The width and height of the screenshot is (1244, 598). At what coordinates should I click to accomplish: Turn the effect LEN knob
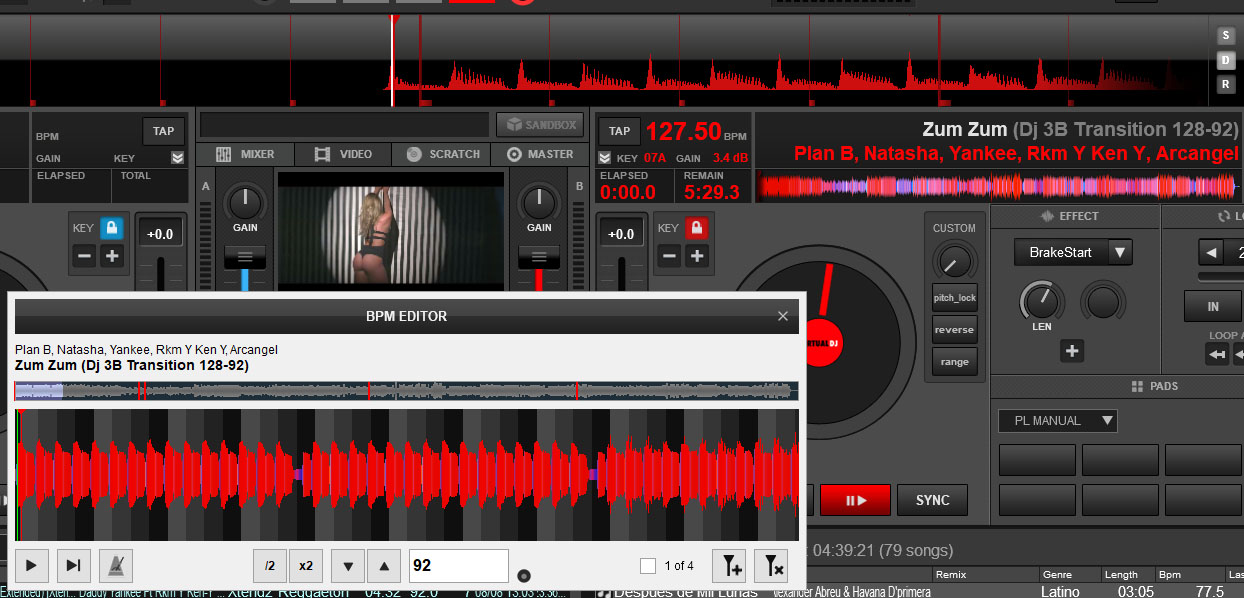1042,301
